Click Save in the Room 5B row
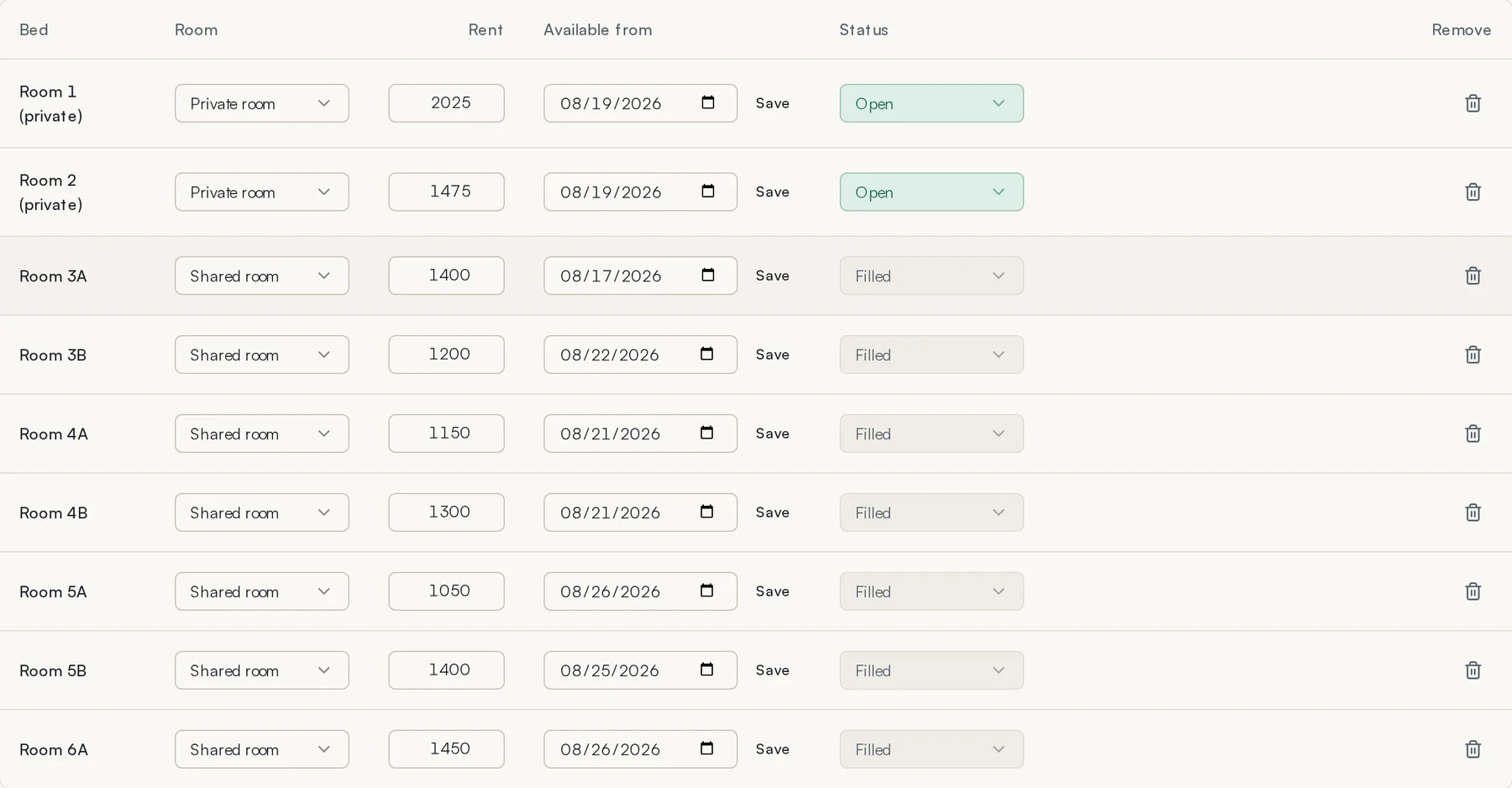Image resolution: width=1512 pixels, height=788 pixels. [x=772, y=670]
